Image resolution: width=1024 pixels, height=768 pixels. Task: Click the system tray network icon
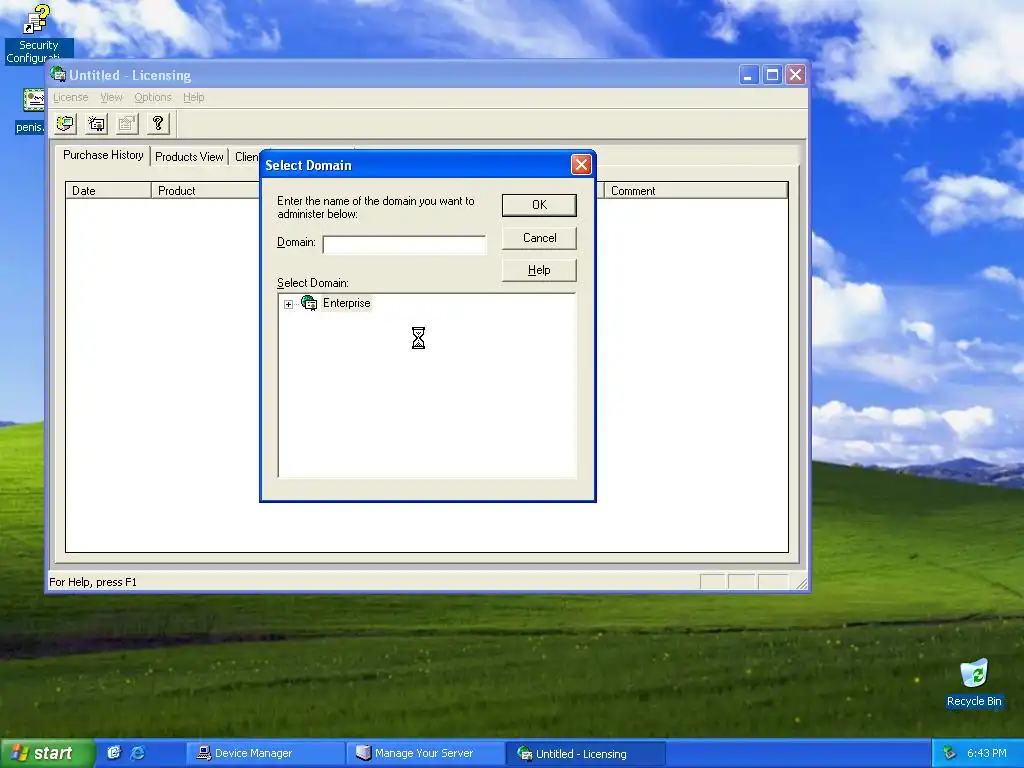coord(950,753)
